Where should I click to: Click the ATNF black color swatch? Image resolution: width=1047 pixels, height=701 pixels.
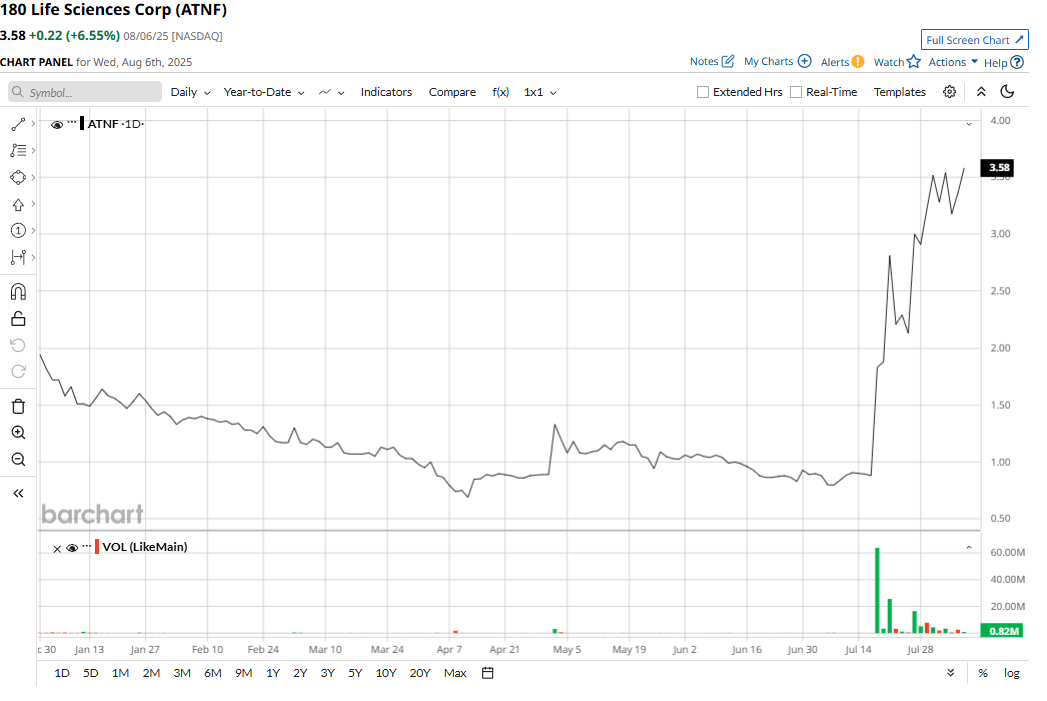coord(81,124)
